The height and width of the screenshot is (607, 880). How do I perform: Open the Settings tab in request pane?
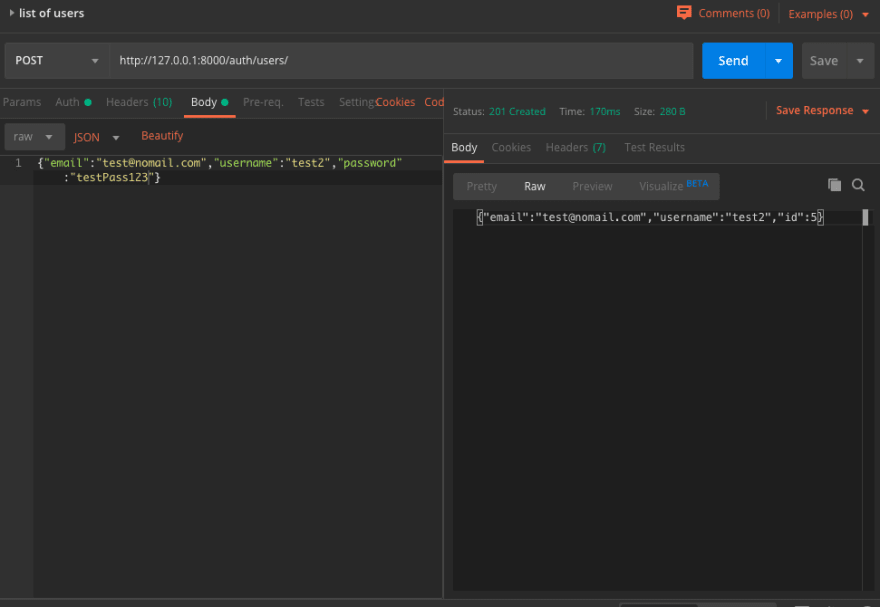[x=356, y=102]
